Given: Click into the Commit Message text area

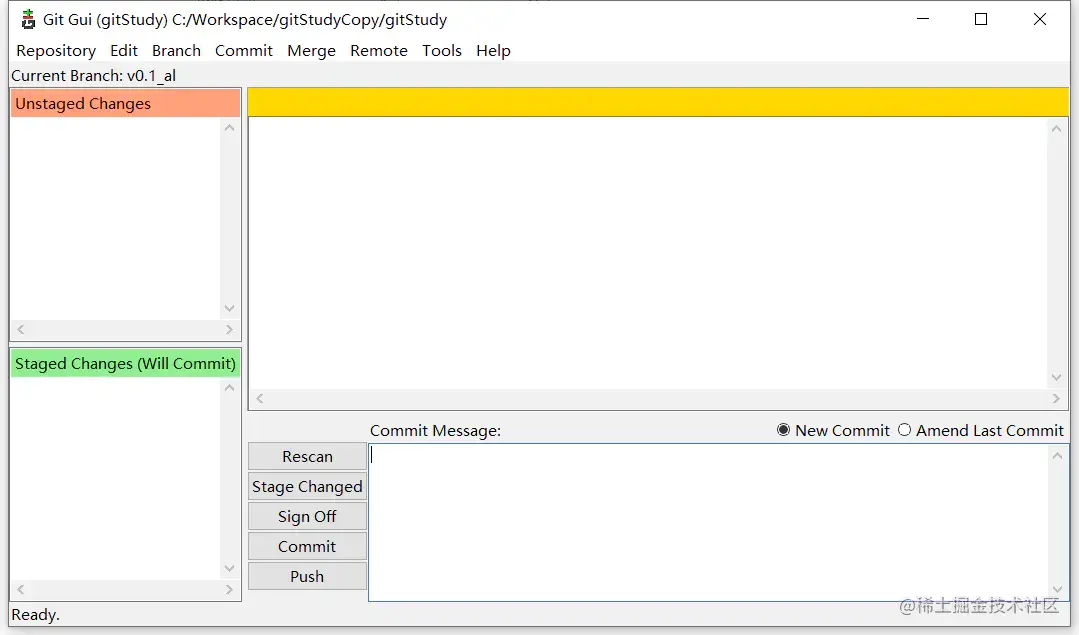Looking at the screenshot, I should click(x=708, y=523).
